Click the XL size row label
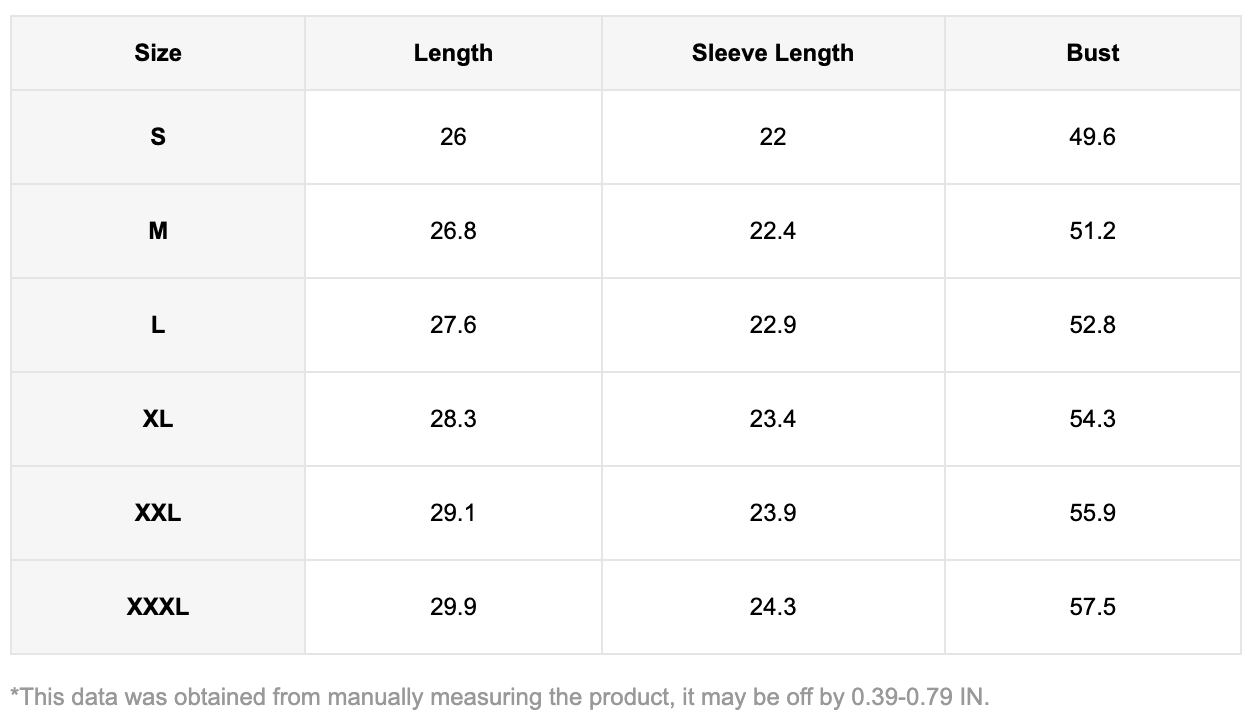The height and width of the screenshot is (720, 1256). [x=158, y=419]
